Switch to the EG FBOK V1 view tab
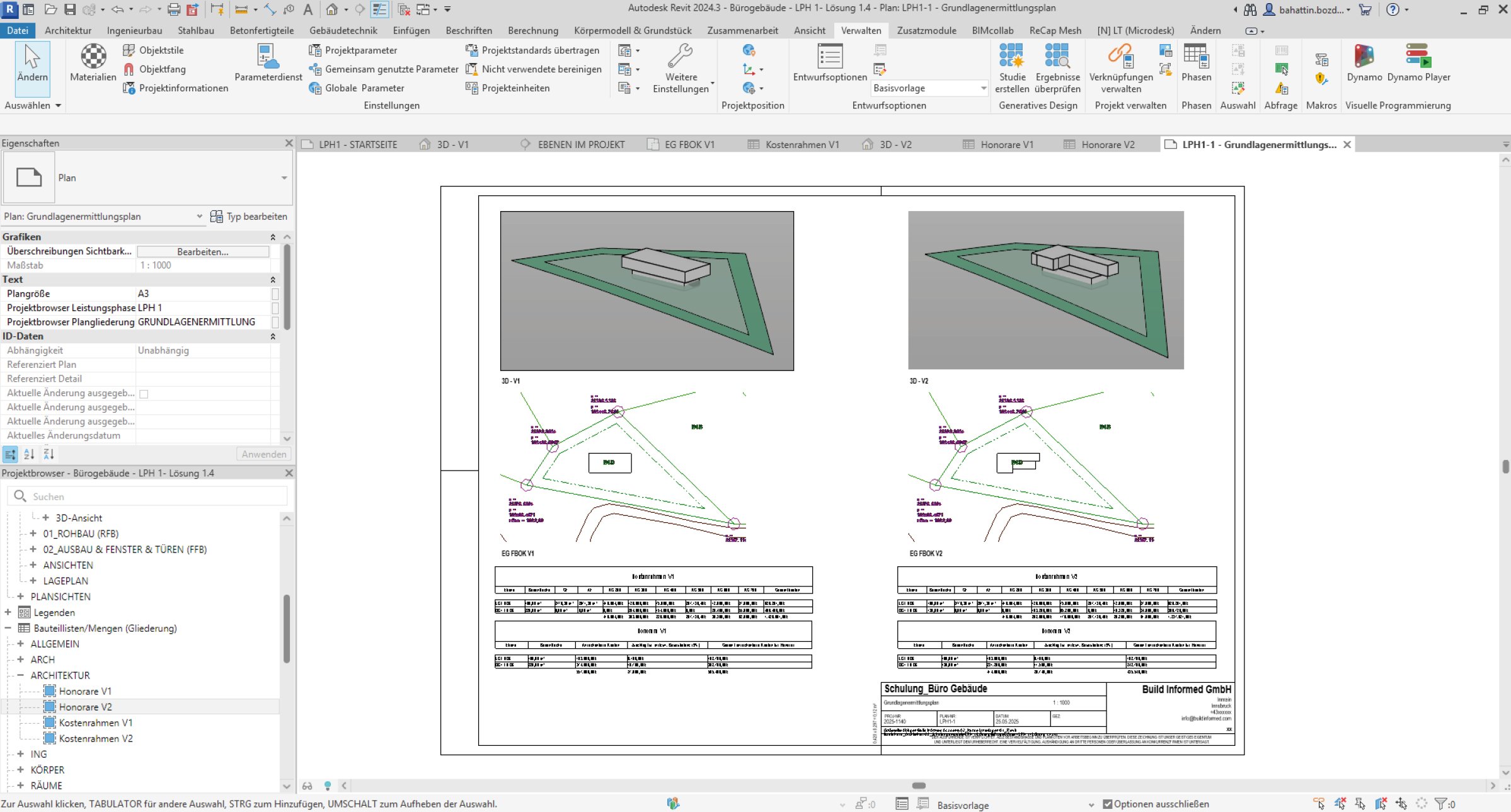Image resolution: width=1511 pixels, height=812 pixels. (x=681, y=145)
